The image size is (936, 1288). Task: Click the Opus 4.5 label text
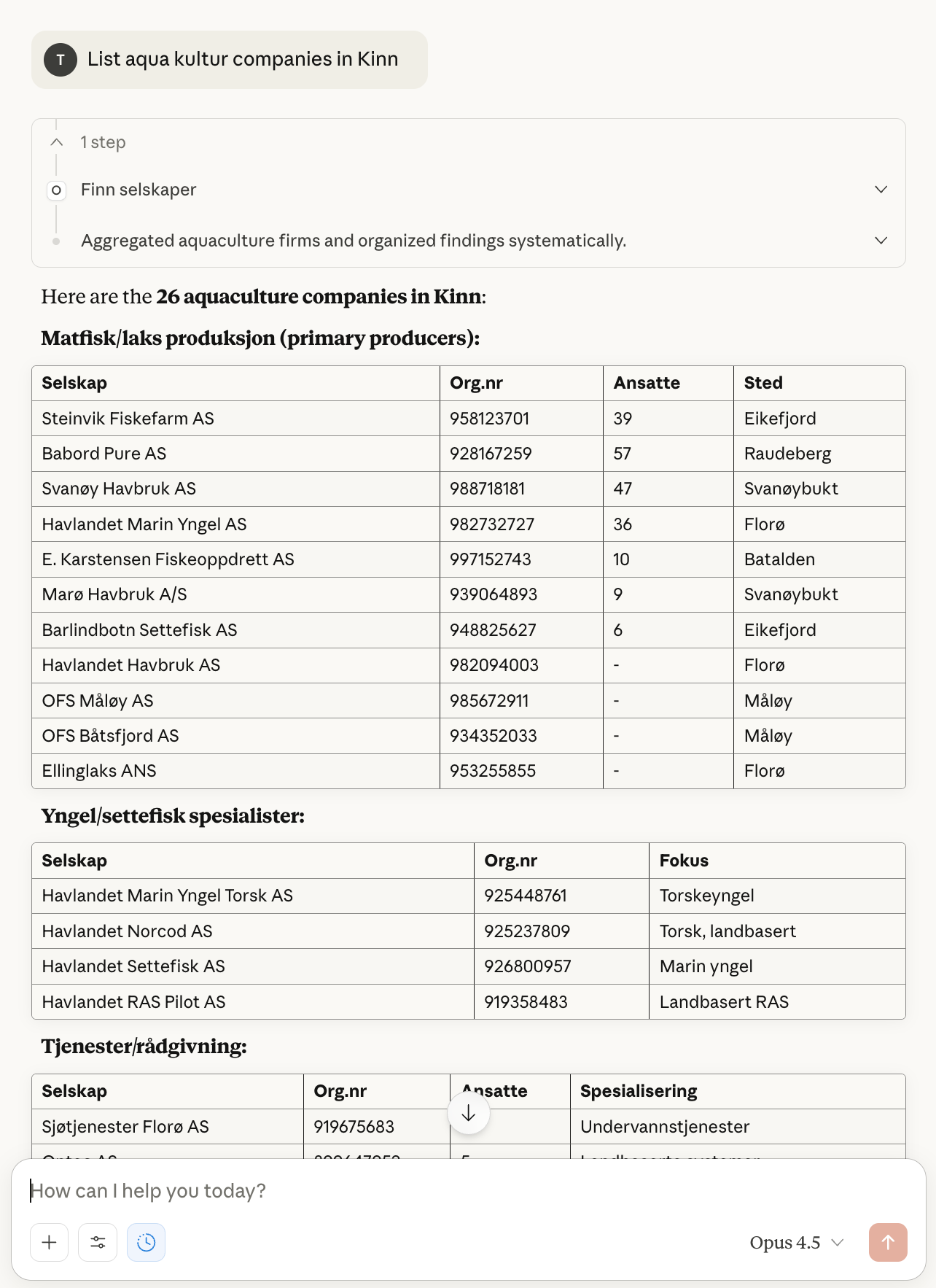[x=784, y=1242]
